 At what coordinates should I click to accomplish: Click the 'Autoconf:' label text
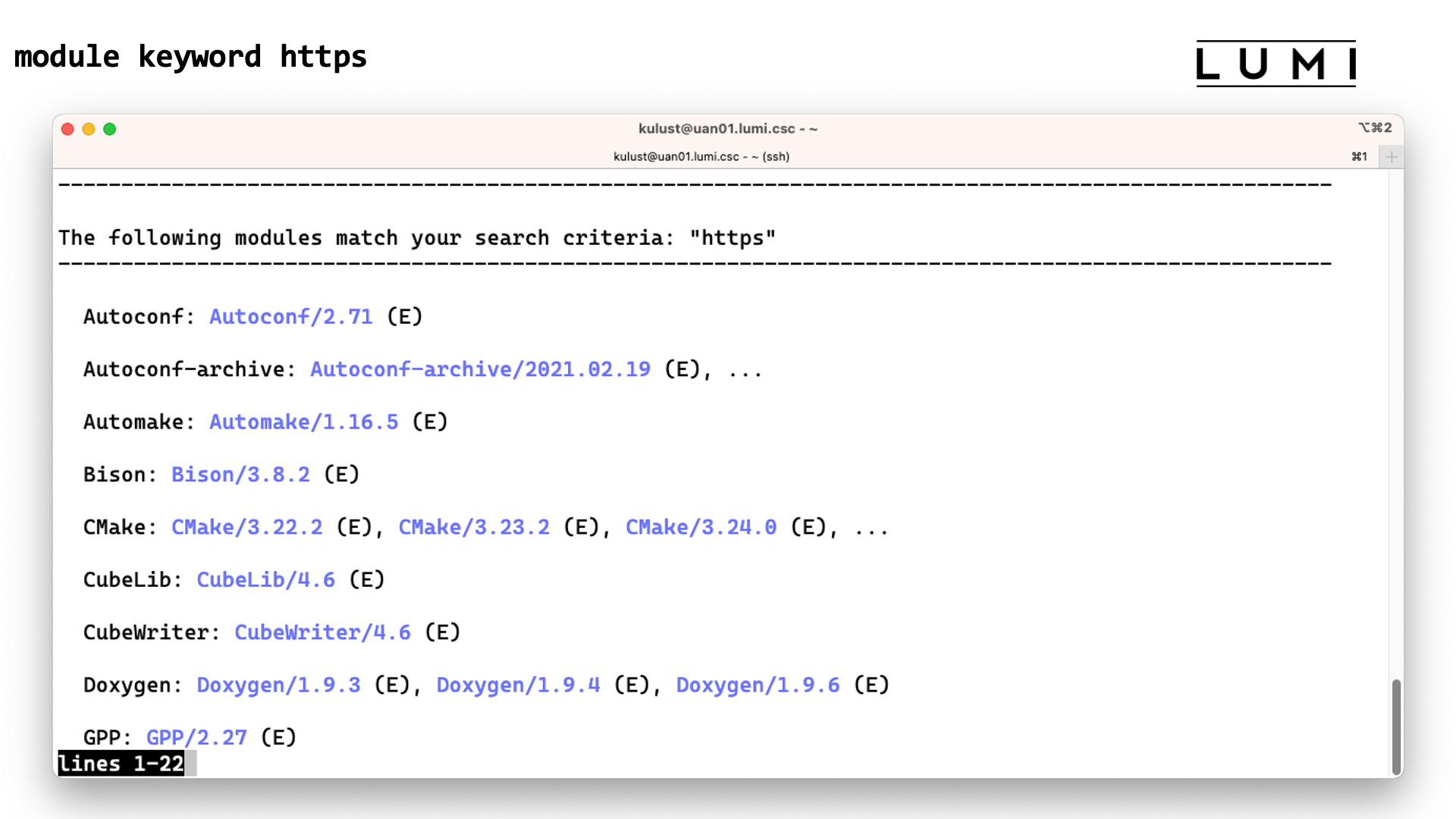(140, 317)
